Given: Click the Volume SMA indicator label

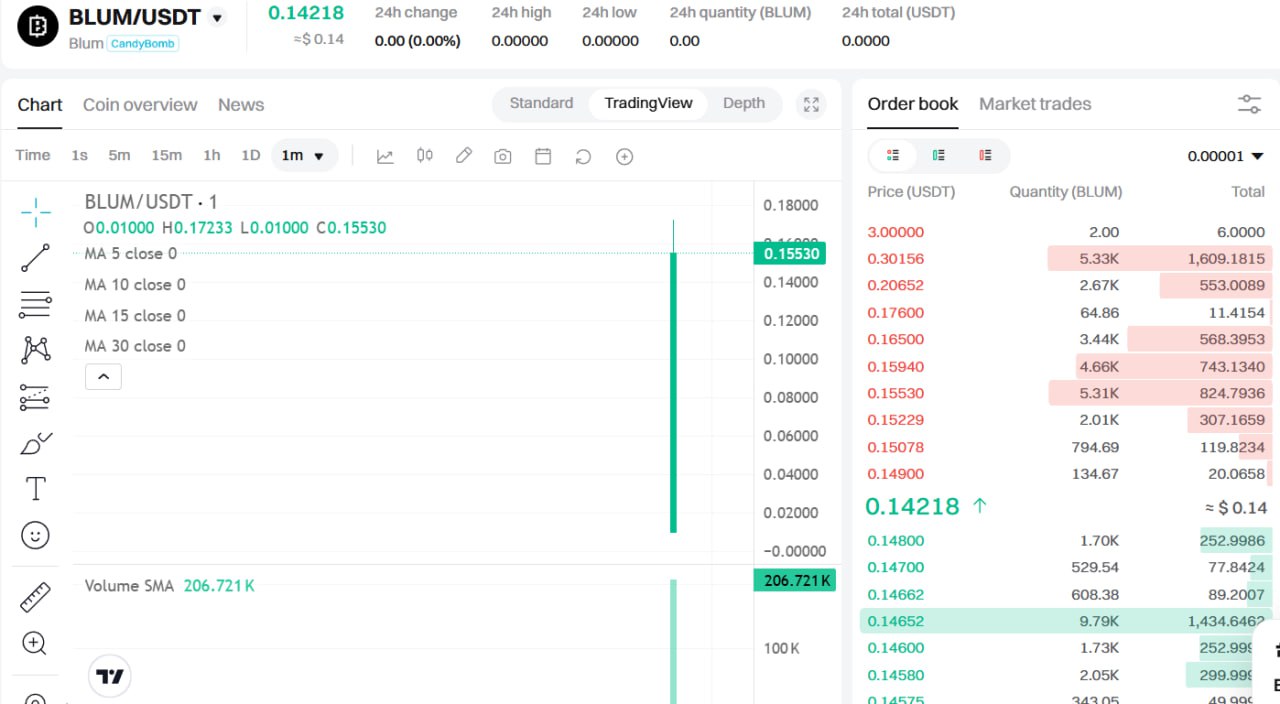Looking at the screenshot, I should point(129,586).
